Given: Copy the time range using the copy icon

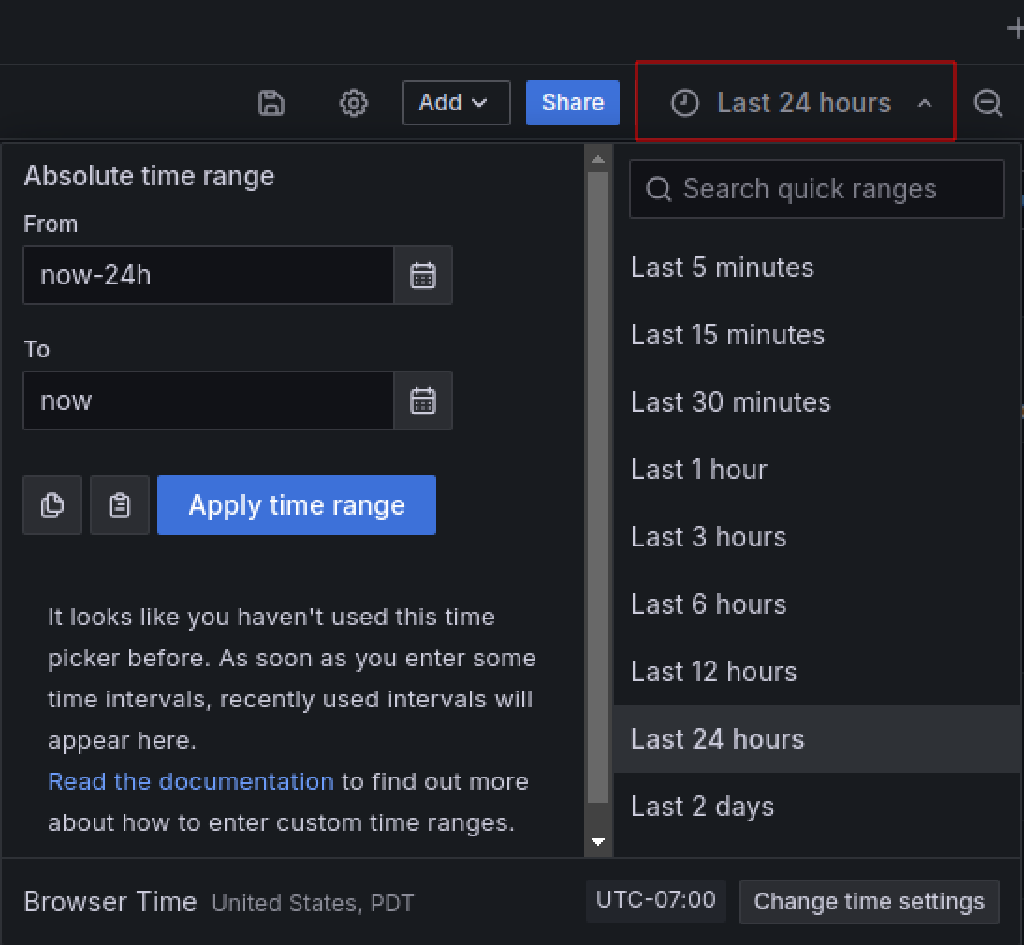Looking at the screenshot, I should (51, 505).
